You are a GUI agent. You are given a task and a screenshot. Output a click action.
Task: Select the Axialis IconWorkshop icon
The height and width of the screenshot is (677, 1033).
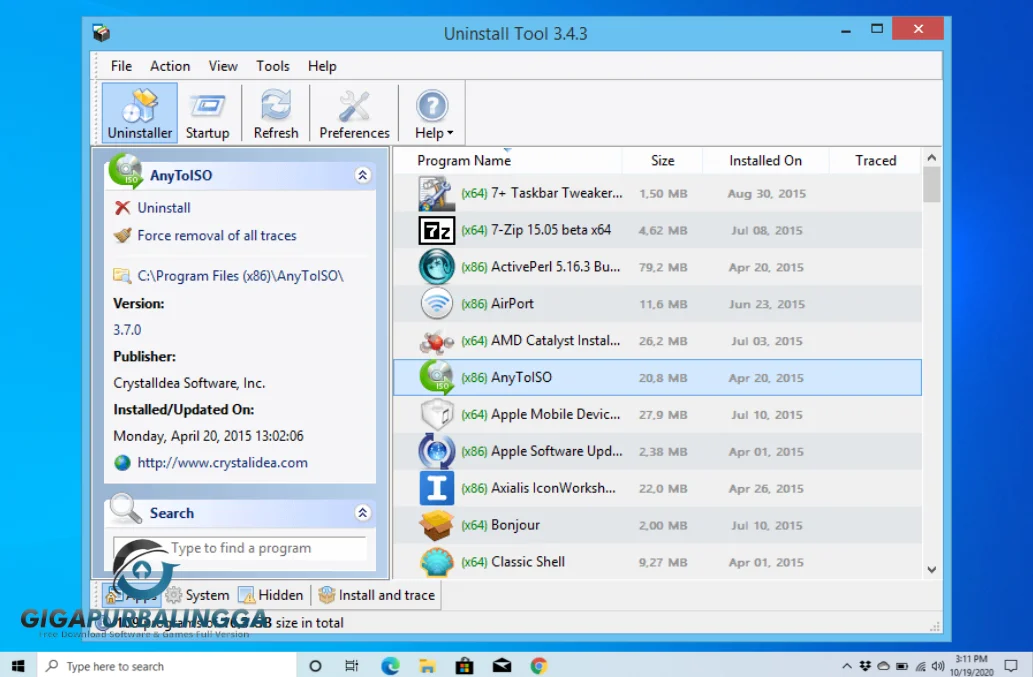(x=436, y=488)
